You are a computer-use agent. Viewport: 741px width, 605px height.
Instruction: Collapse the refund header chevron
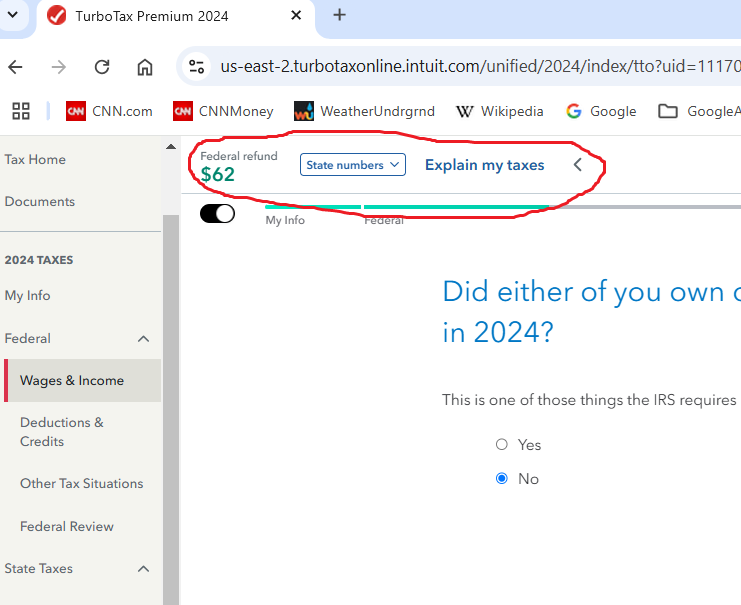[x=577, y=164]
